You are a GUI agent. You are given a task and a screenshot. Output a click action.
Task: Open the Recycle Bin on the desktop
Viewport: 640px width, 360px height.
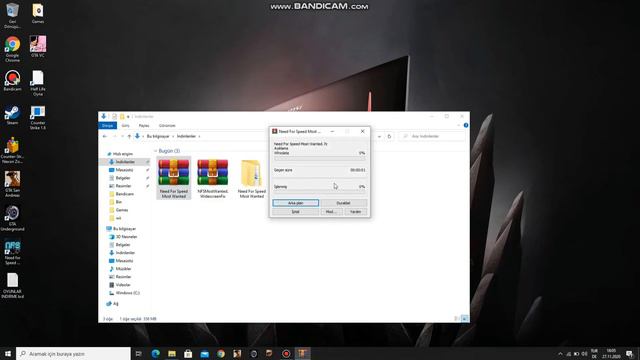point(13,16)
